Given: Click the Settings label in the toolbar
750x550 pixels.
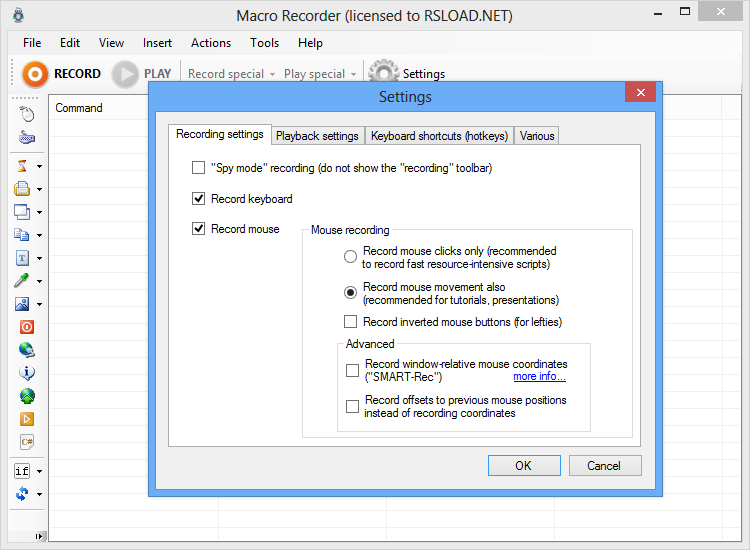Looking at the screenshot, I should click(424, 74).
